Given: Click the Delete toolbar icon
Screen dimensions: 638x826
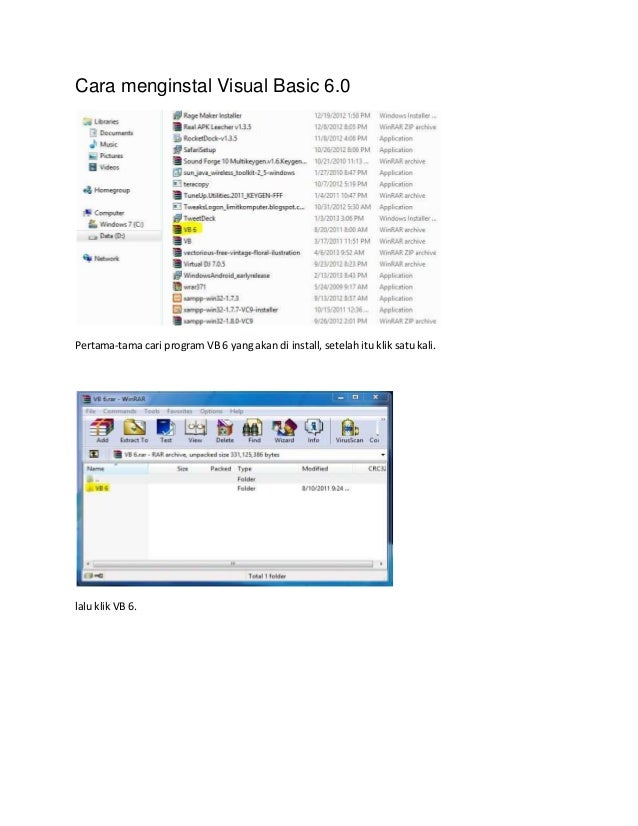Looking at the screenshot, I should (224, 430).
